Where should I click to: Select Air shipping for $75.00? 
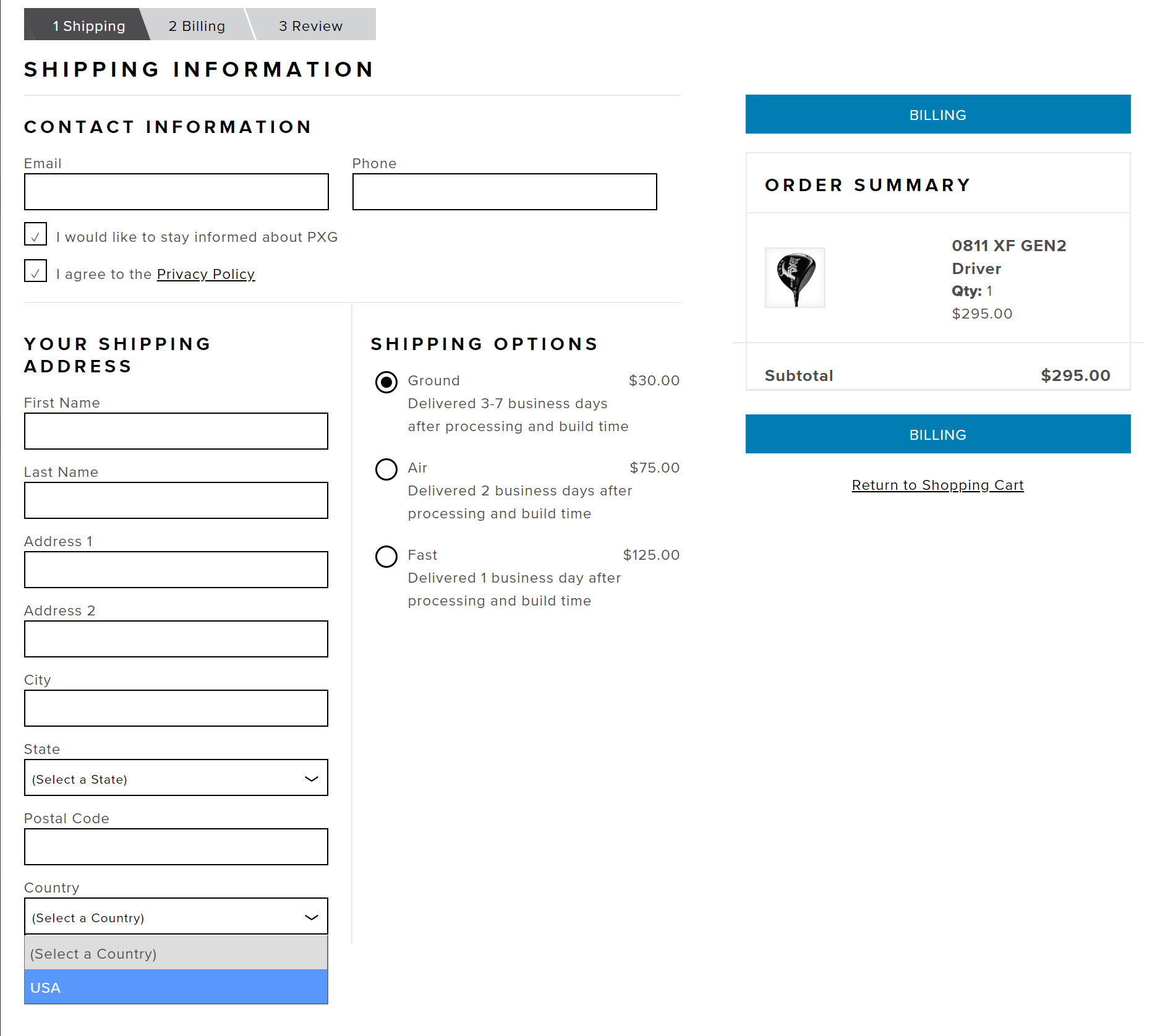pos(386,469)
